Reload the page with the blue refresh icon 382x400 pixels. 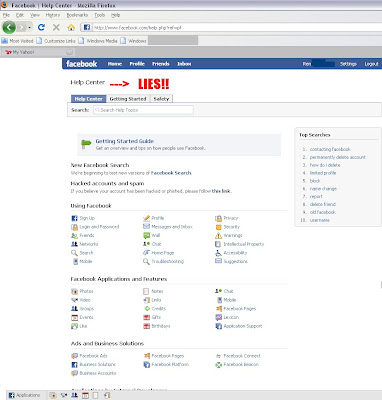(x=41, y=27)
